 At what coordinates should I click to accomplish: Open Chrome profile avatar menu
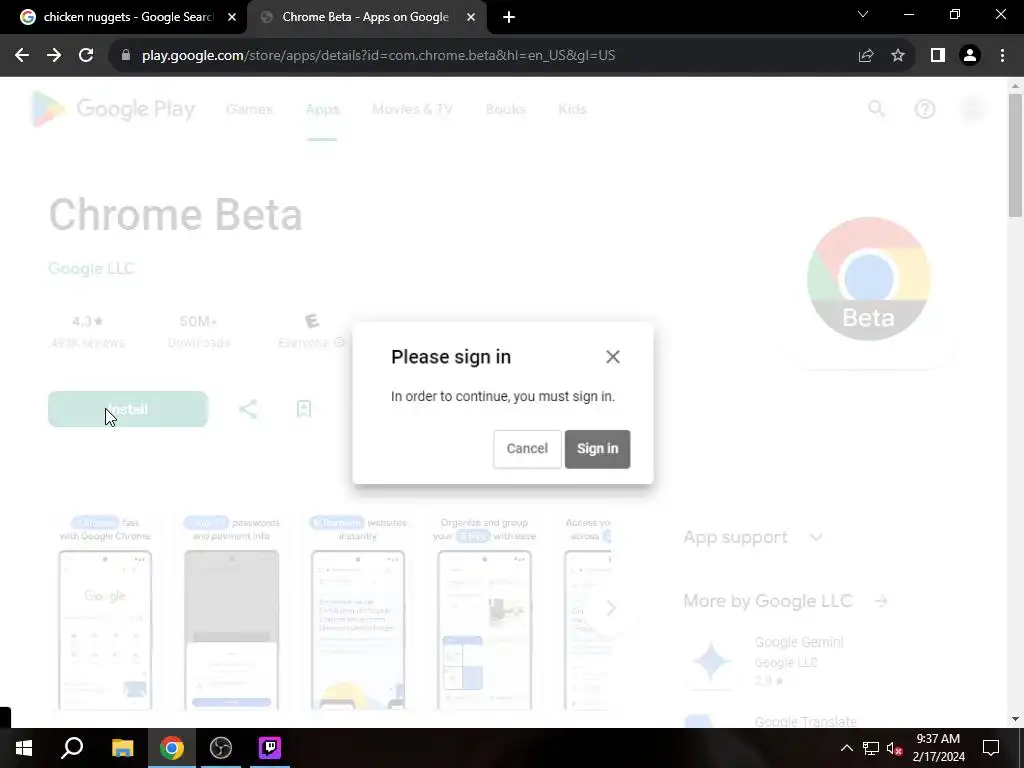[970, 56]
